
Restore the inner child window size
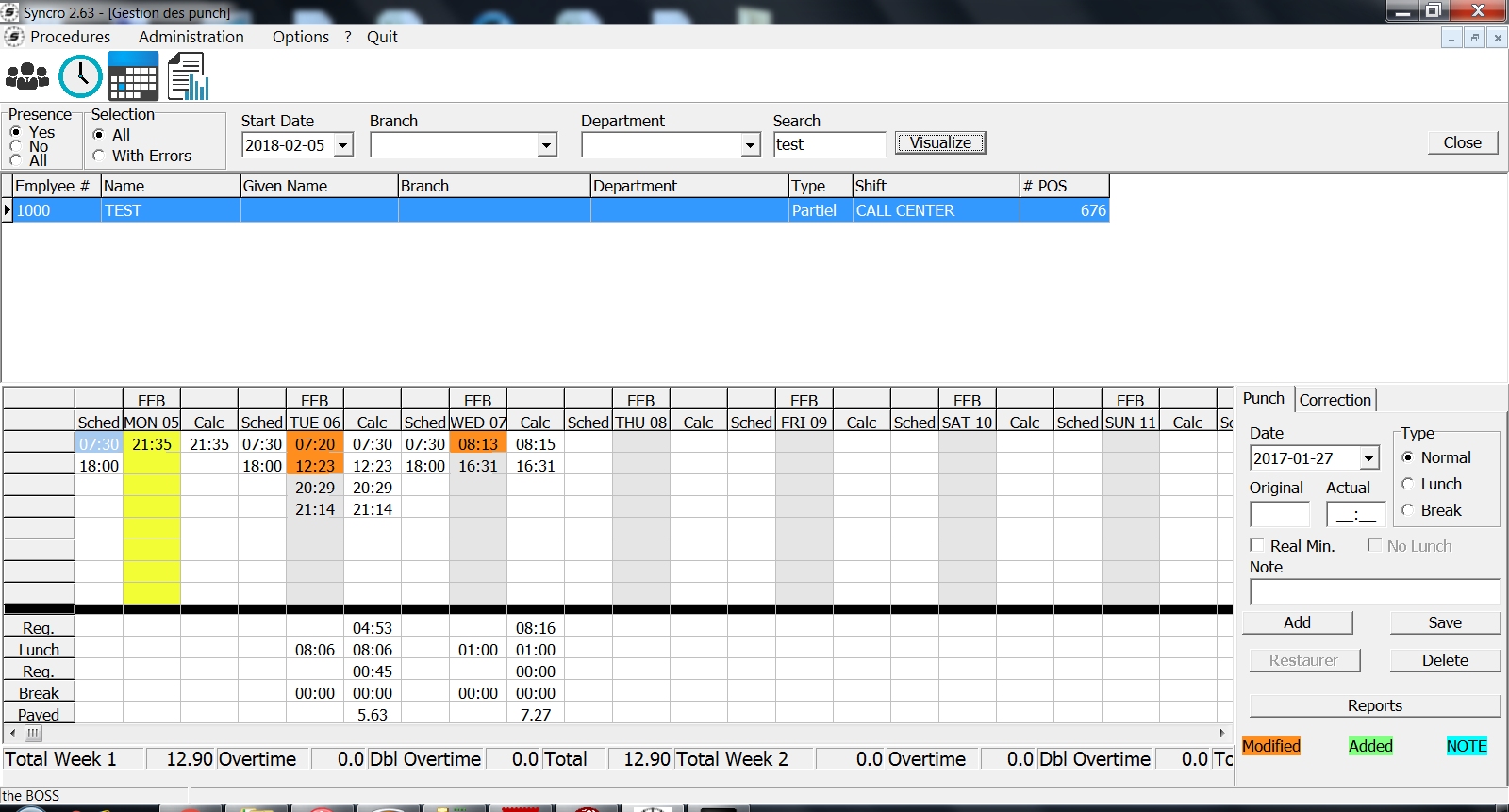coord(1474,38)
